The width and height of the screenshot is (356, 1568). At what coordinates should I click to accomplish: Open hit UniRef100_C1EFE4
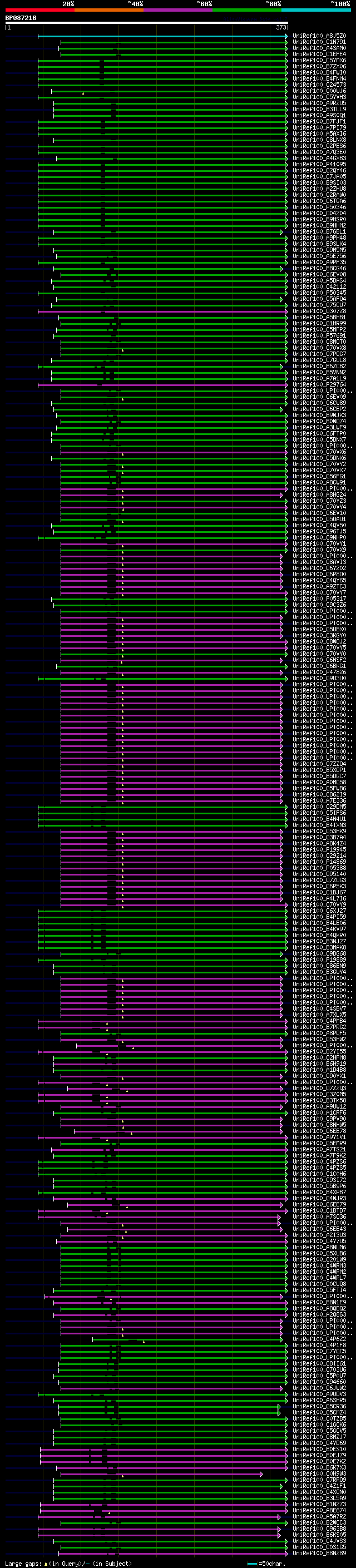pyautogui.click(x=319, y=54)
